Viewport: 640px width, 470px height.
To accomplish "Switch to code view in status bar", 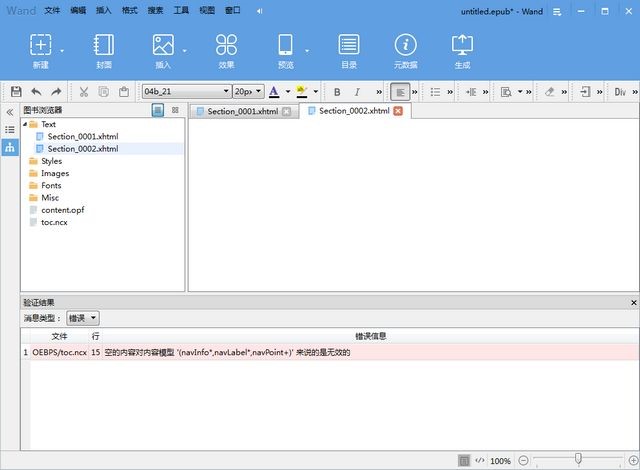I will (x=480, y=461).
